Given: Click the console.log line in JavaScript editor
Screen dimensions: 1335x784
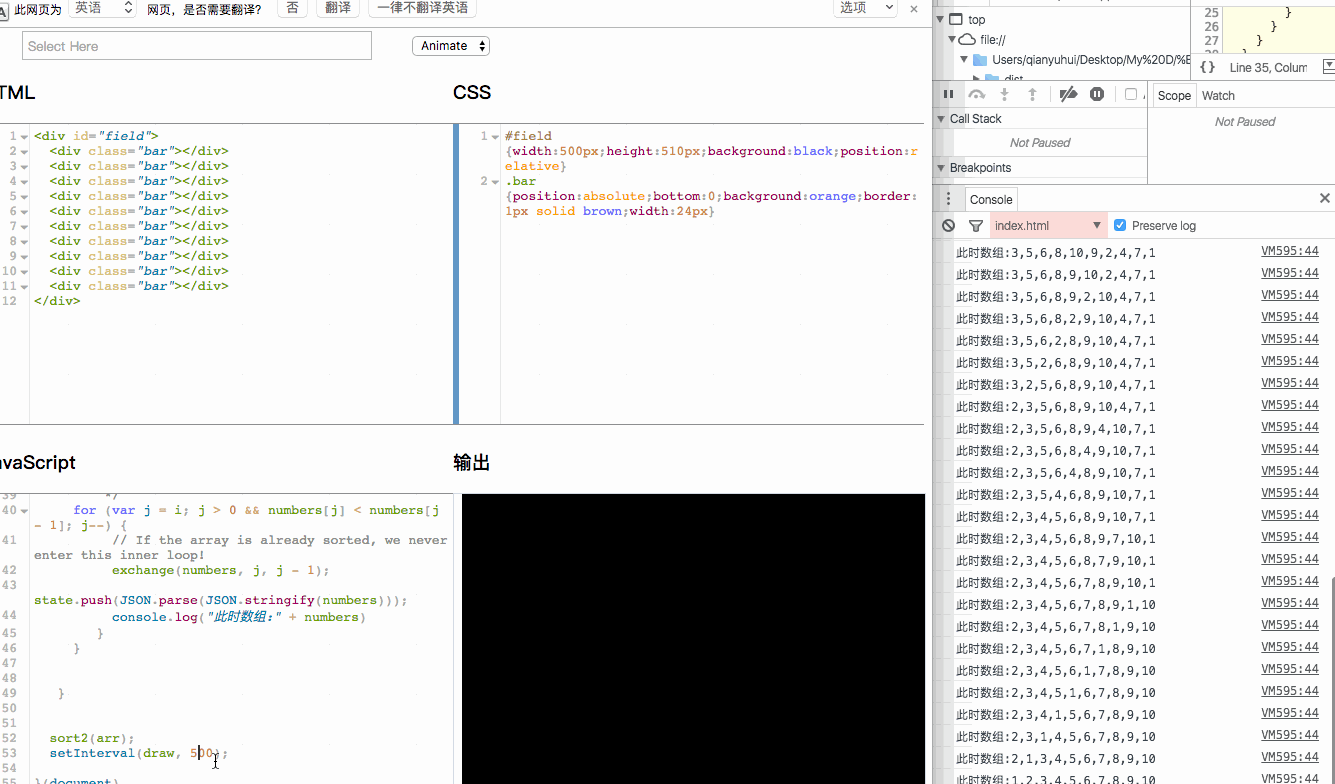Looking at the screenshot, I should click(239, 617).
